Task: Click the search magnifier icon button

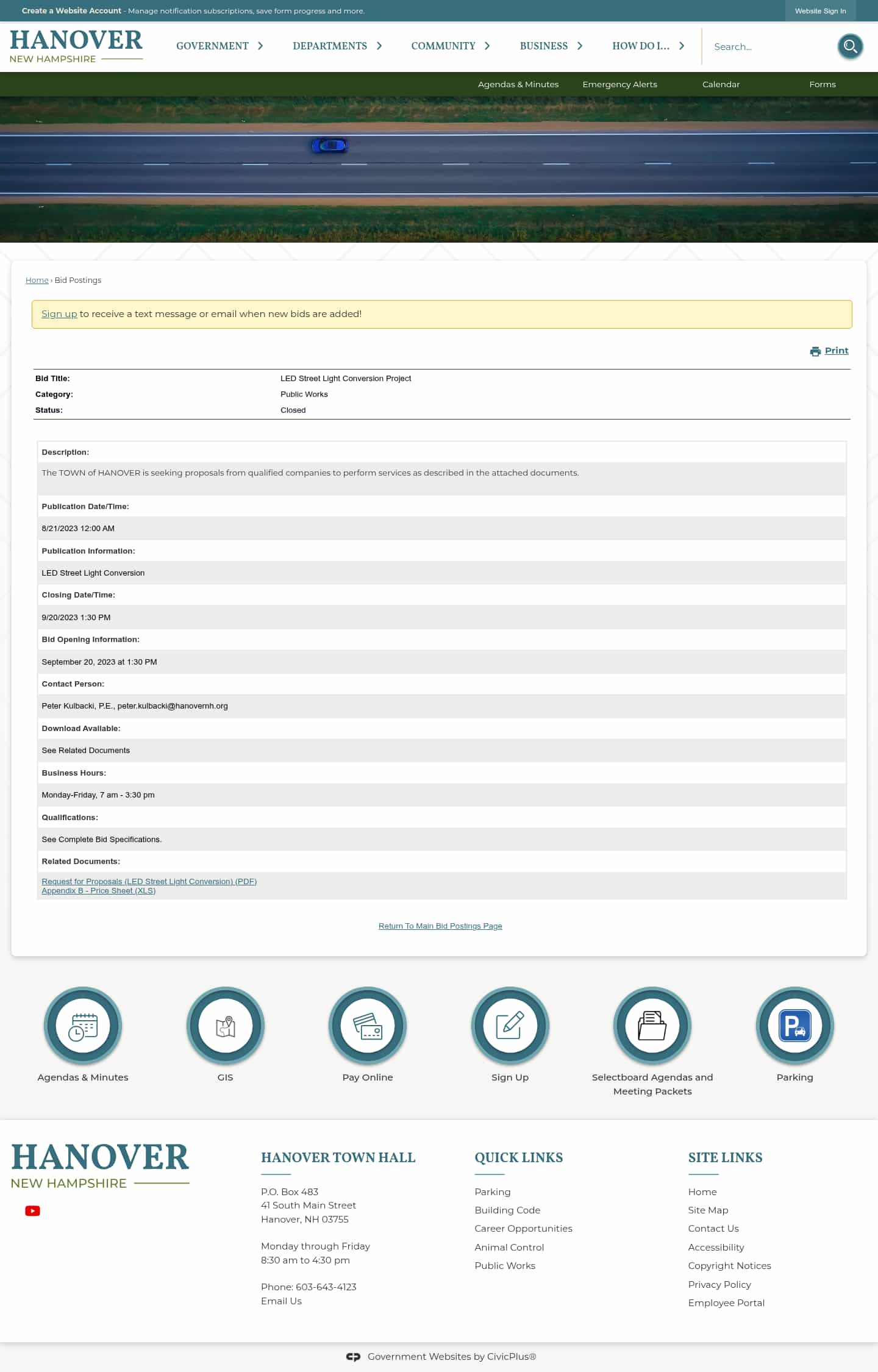Action: 850,46
